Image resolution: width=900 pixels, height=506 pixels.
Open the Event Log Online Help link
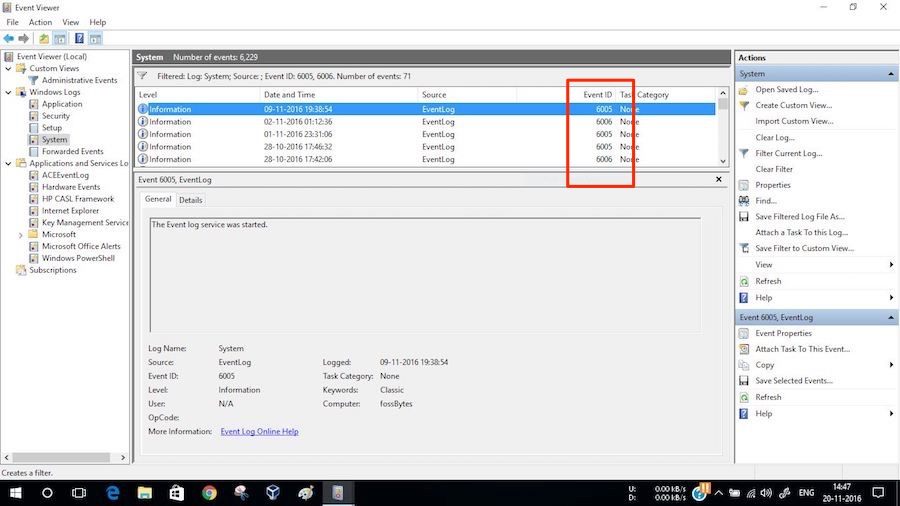coord(259,431)
